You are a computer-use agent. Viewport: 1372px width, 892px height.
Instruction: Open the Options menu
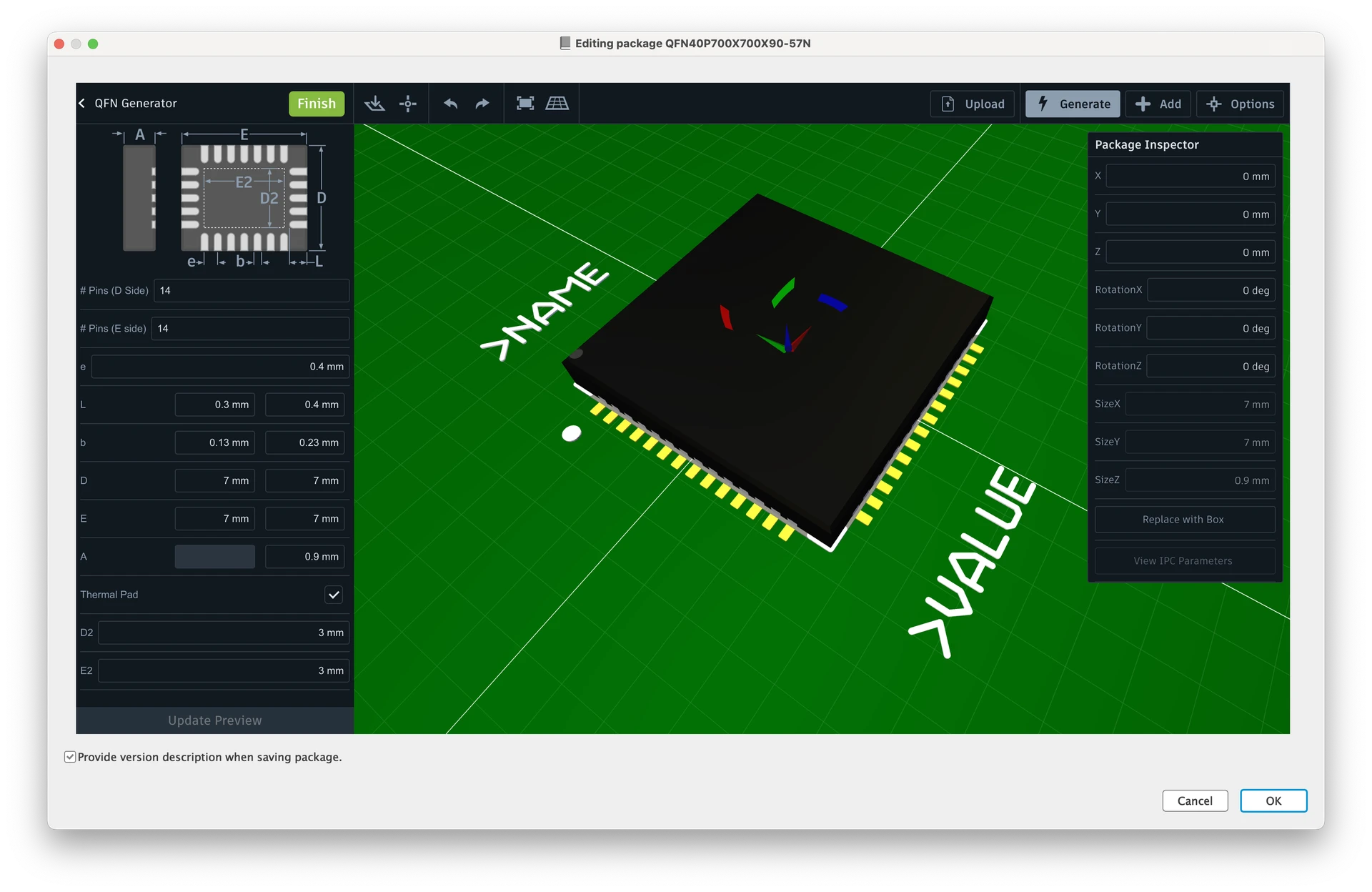[x=1240, y=104]
